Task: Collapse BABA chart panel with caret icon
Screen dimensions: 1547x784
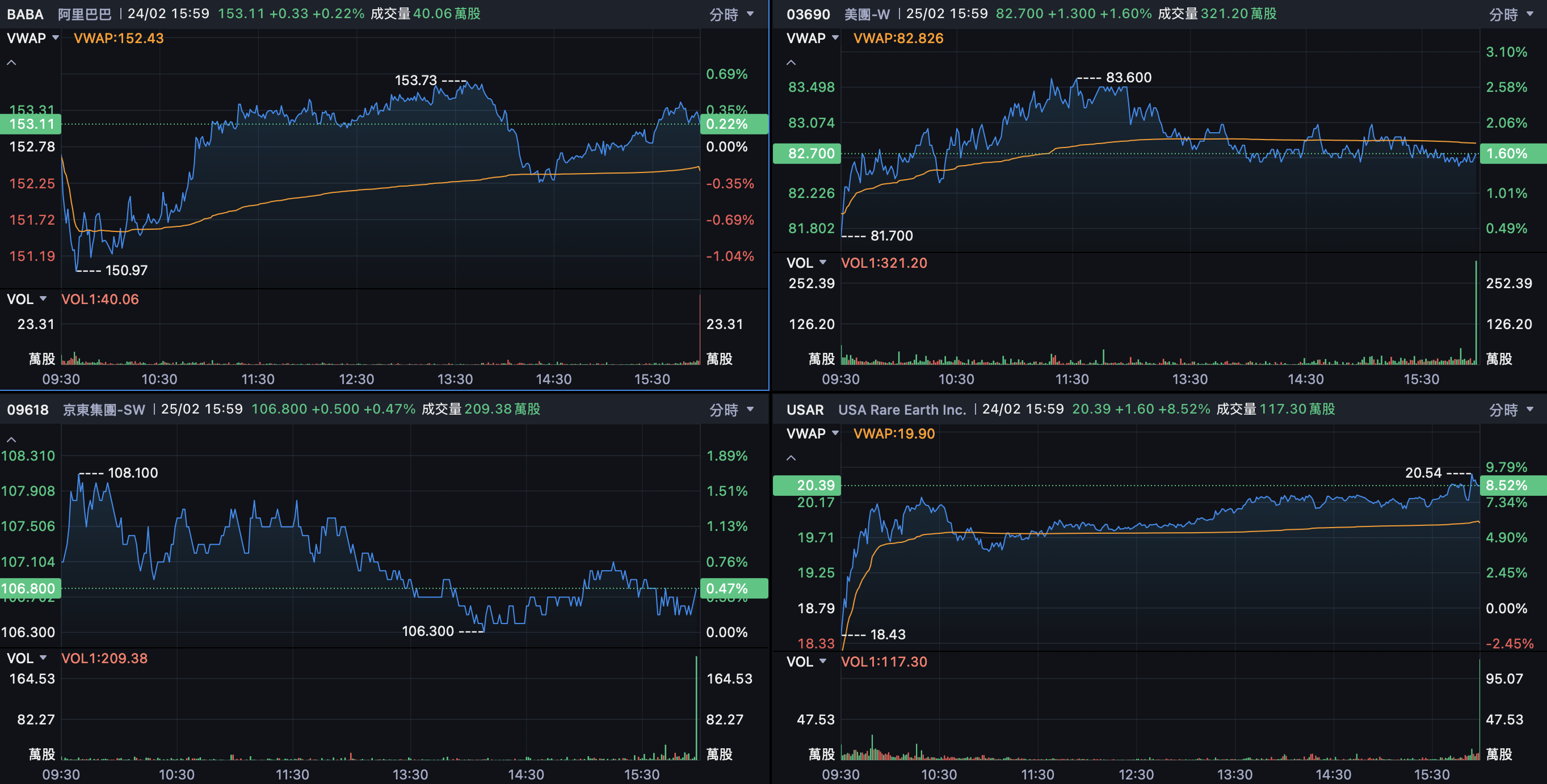Action: (11, 62)
